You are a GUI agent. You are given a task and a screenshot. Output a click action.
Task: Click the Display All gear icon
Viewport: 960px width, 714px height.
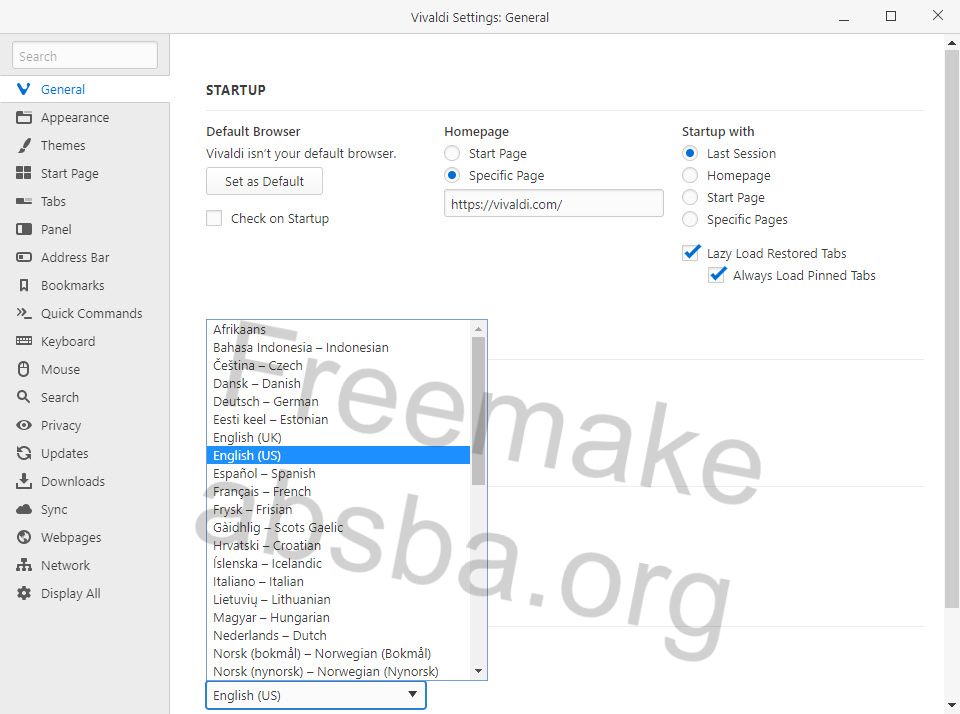pos(23,593)
